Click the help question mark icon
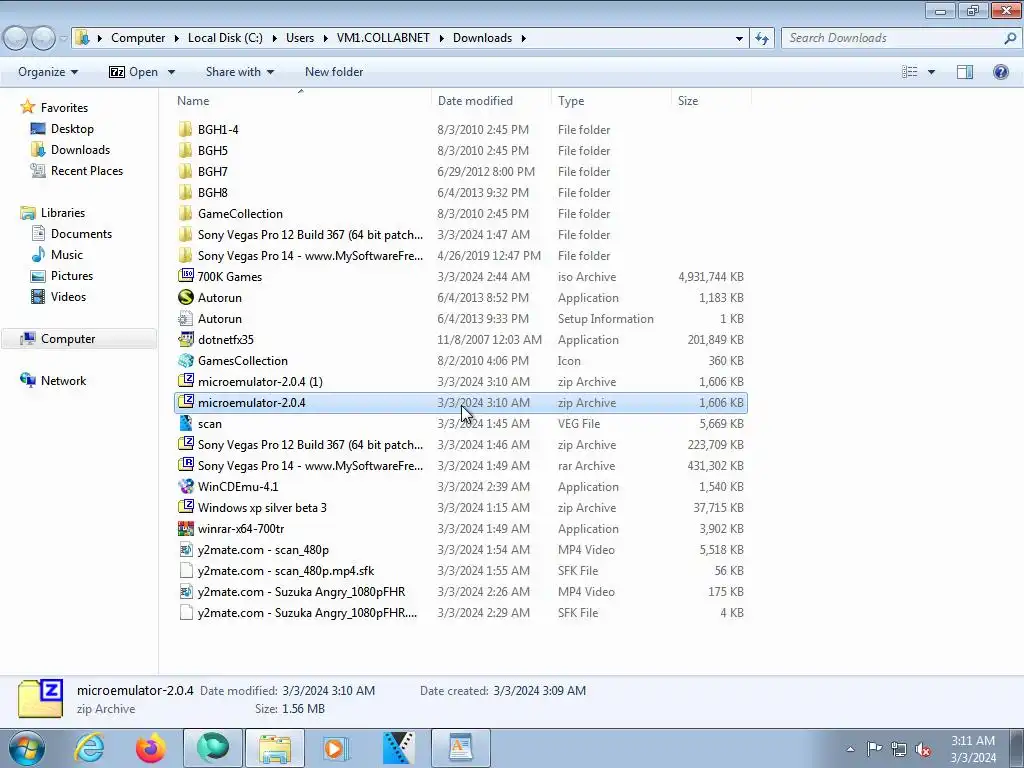The width and height of the screenshot is (1024, 768). click(x=1000, y=72)
